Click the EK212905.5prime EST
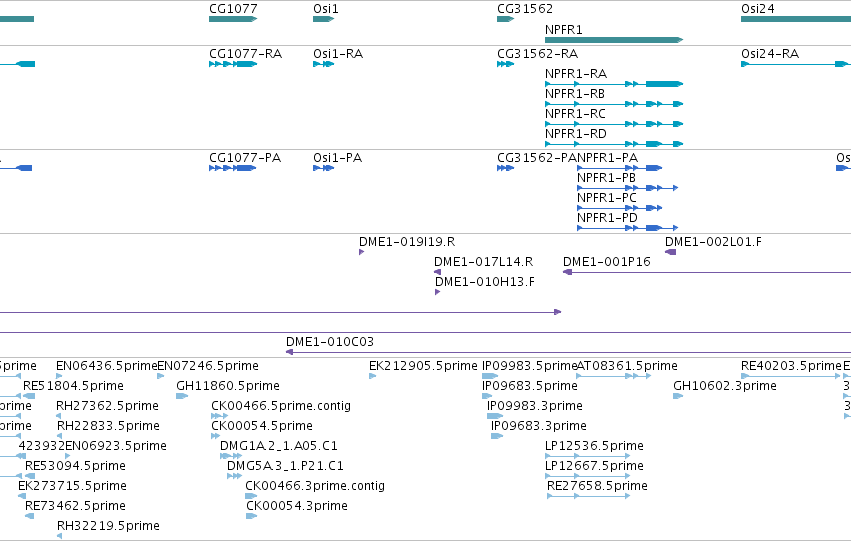The height and width of the screenshot is (541, 851). 372,376
